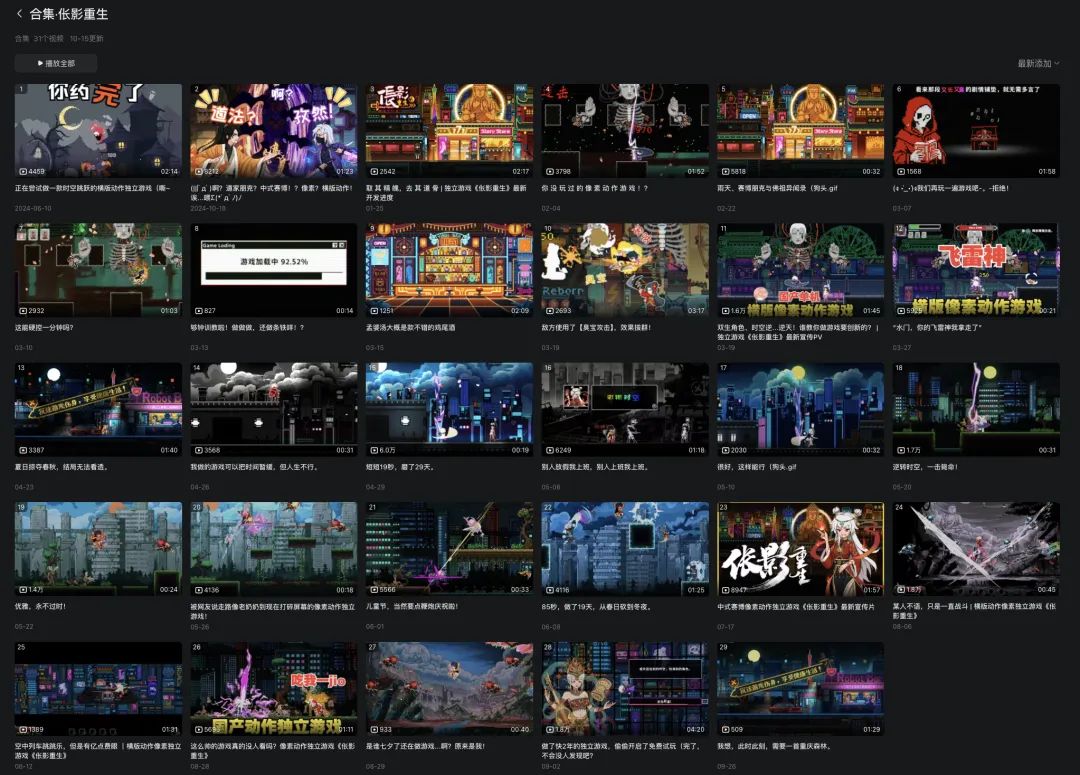Open video 5 thumbnail lasting 00:32
This screenshot has width=1080, height=775.
[x=800, y=131]
